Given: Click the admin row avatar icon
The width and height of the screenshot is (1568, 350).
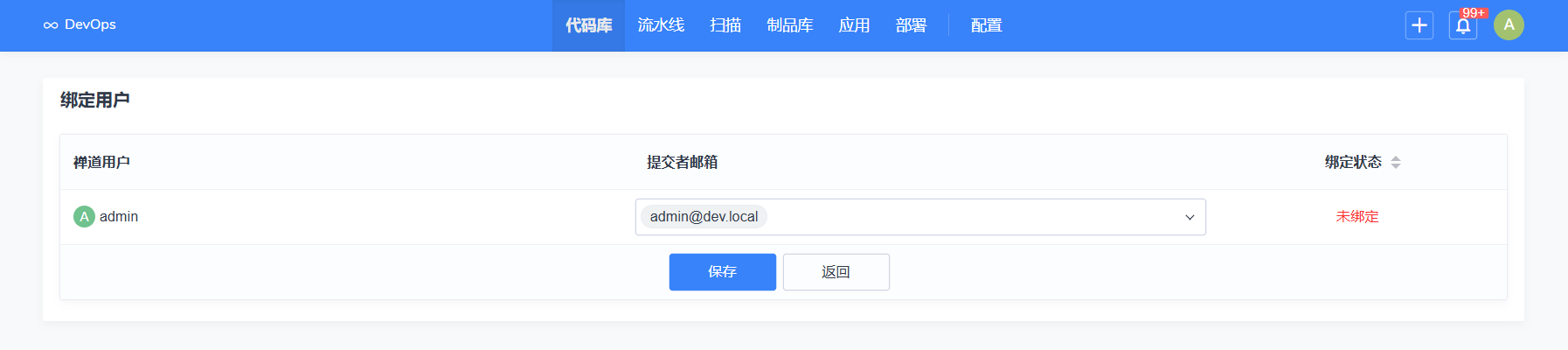Looking at the screenshot, I should coord(84,217).
